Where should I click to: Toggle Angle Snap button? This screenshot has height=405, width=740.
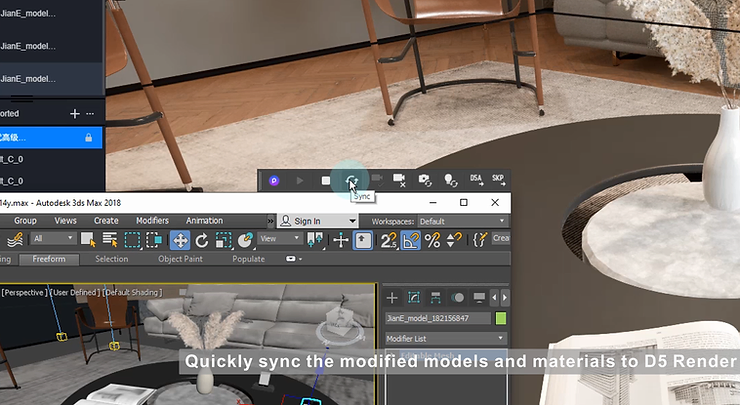(410, 240)
